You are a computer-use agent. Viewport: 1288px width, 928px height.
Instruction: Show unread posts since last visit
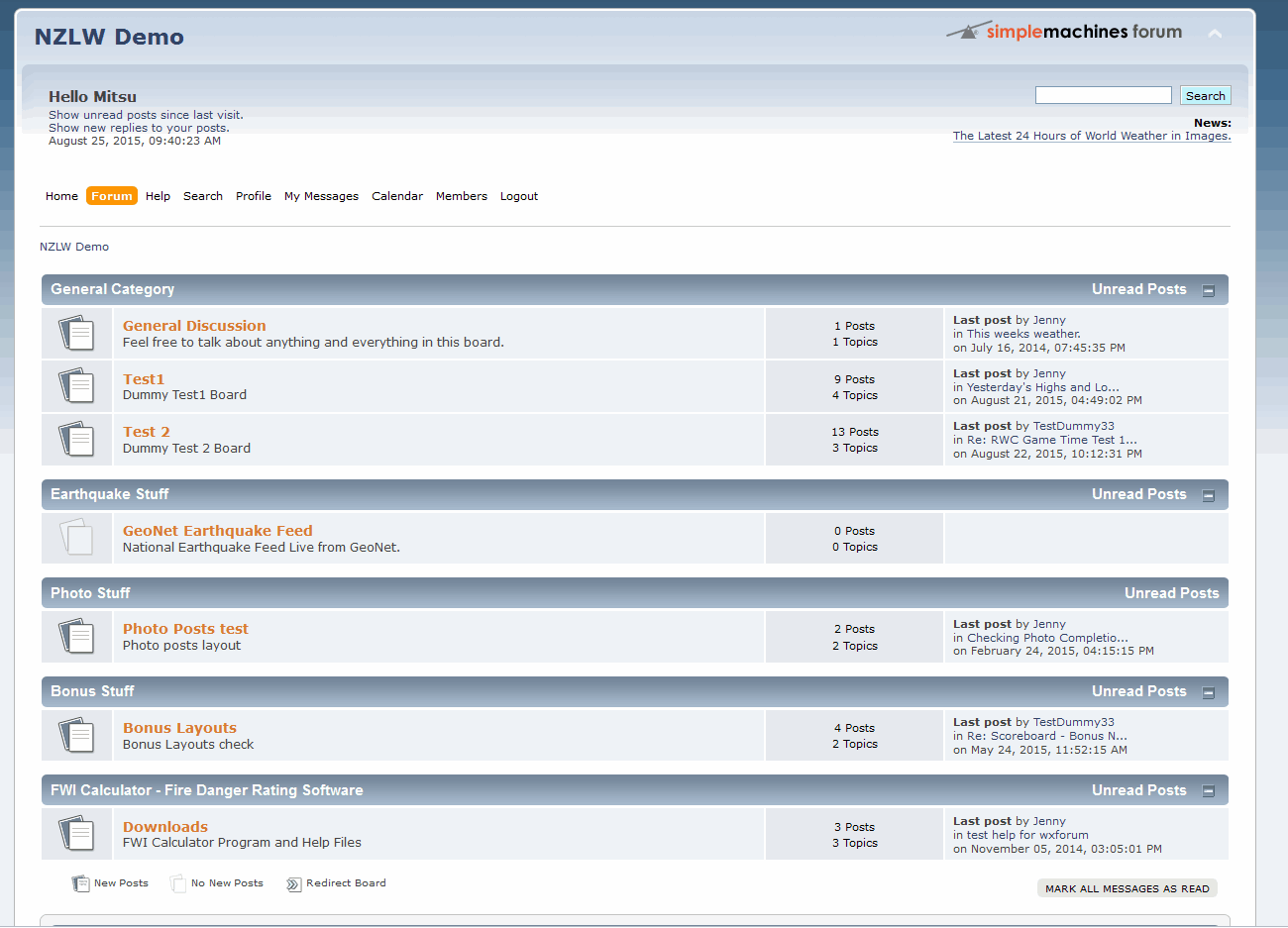click(146, 115)
